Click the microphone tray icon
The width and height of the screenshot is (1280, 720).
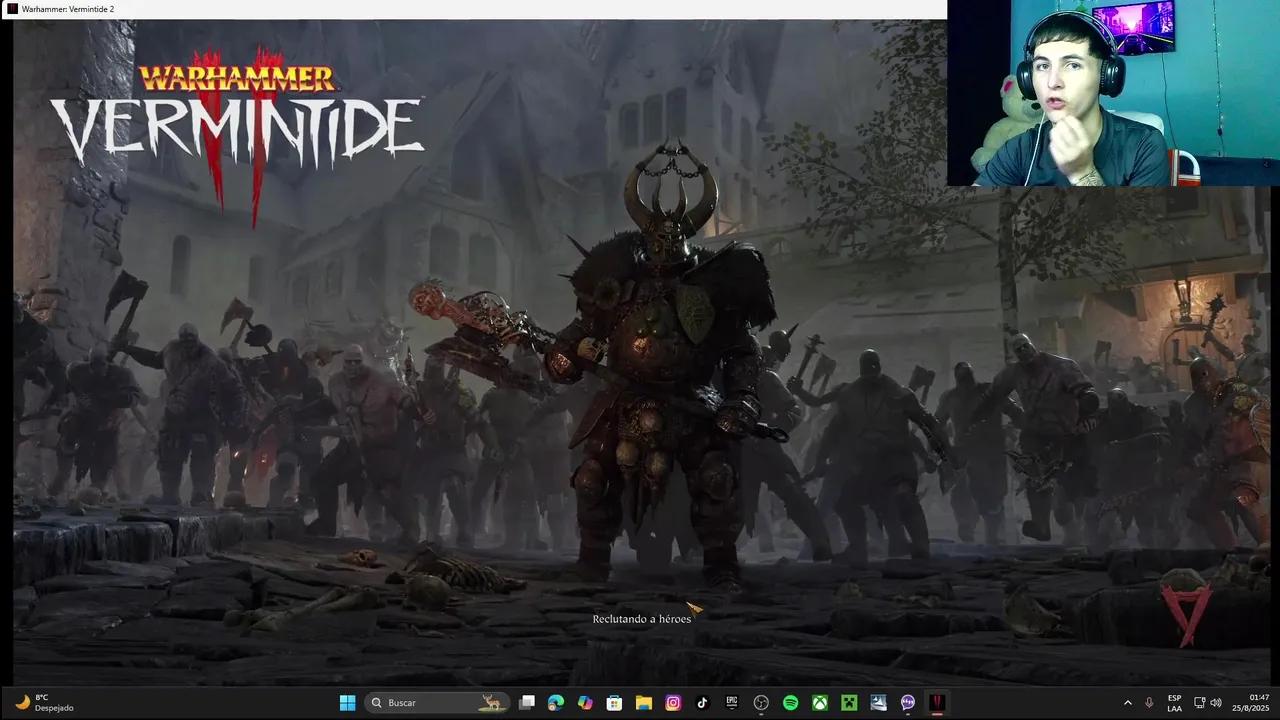coord(1149,703)
